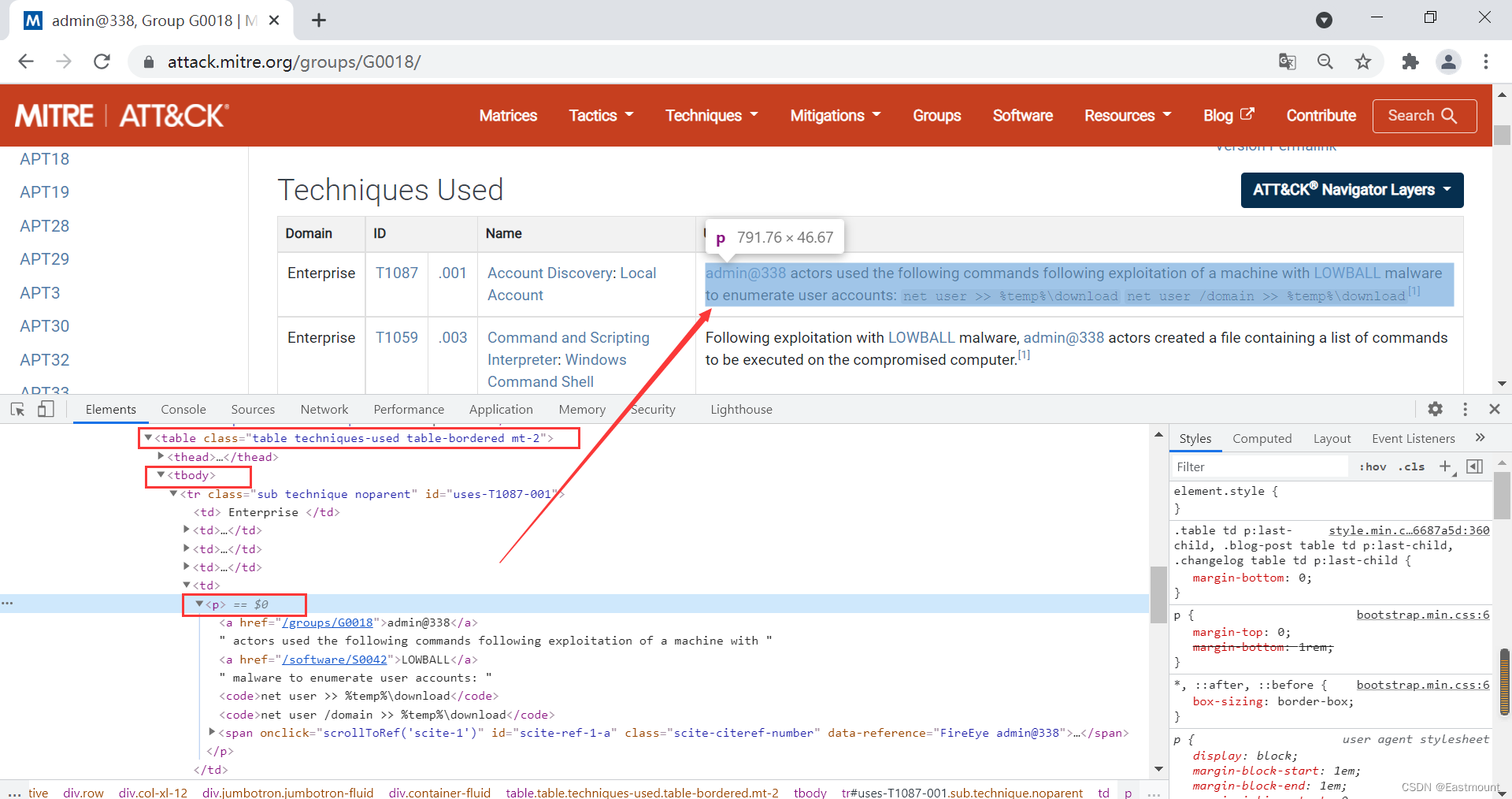Open style.min.c…6687a5d:360 source link
The image size is (1512, 799).
(x=1409, y=530)
